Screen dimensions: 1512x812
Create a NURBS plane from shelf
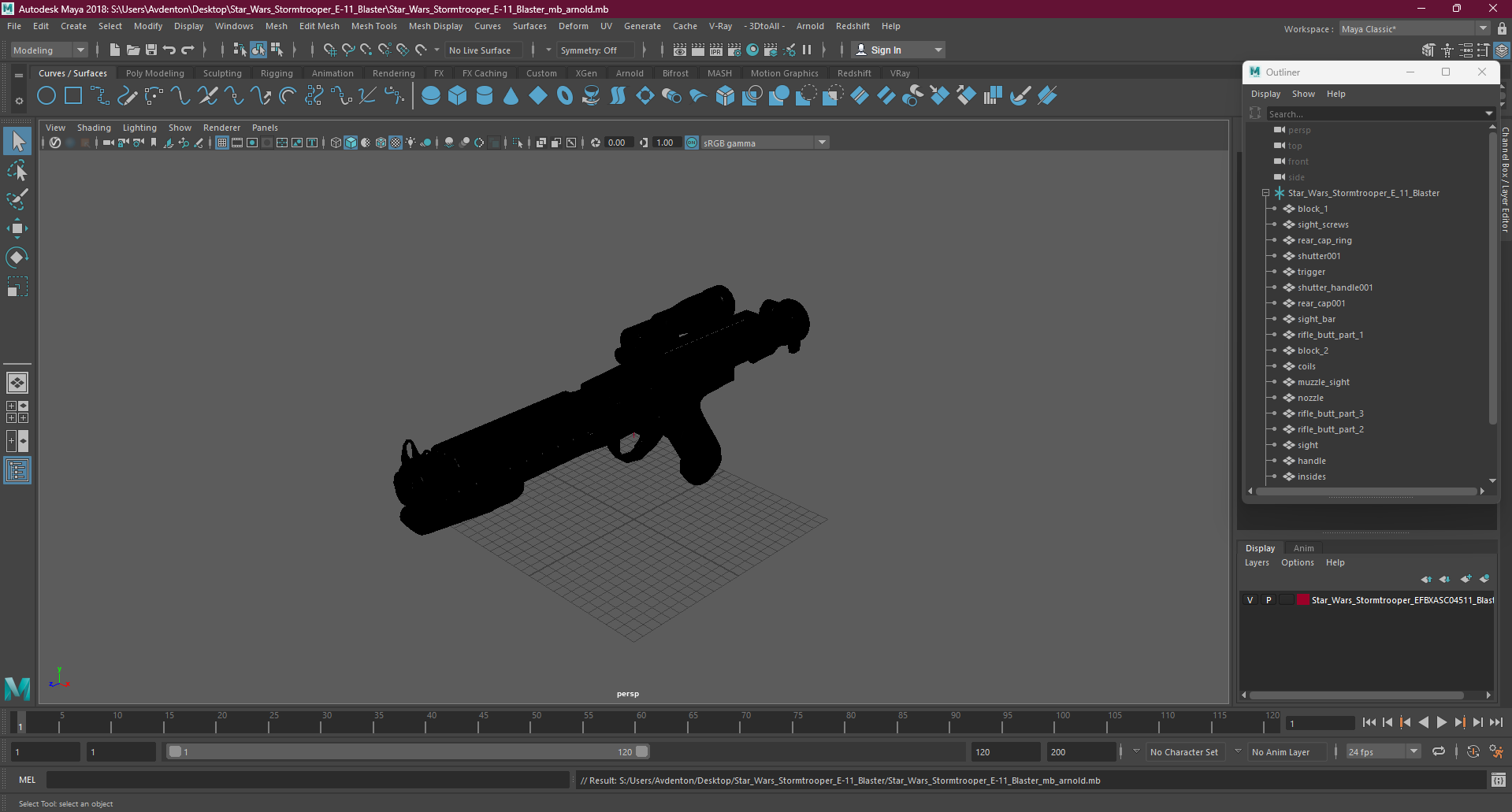[538, 96]
